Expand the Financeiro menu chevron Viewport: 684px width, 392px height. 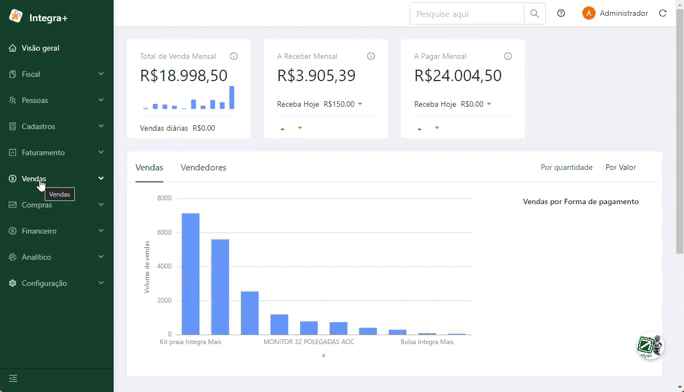pos(101,231)
